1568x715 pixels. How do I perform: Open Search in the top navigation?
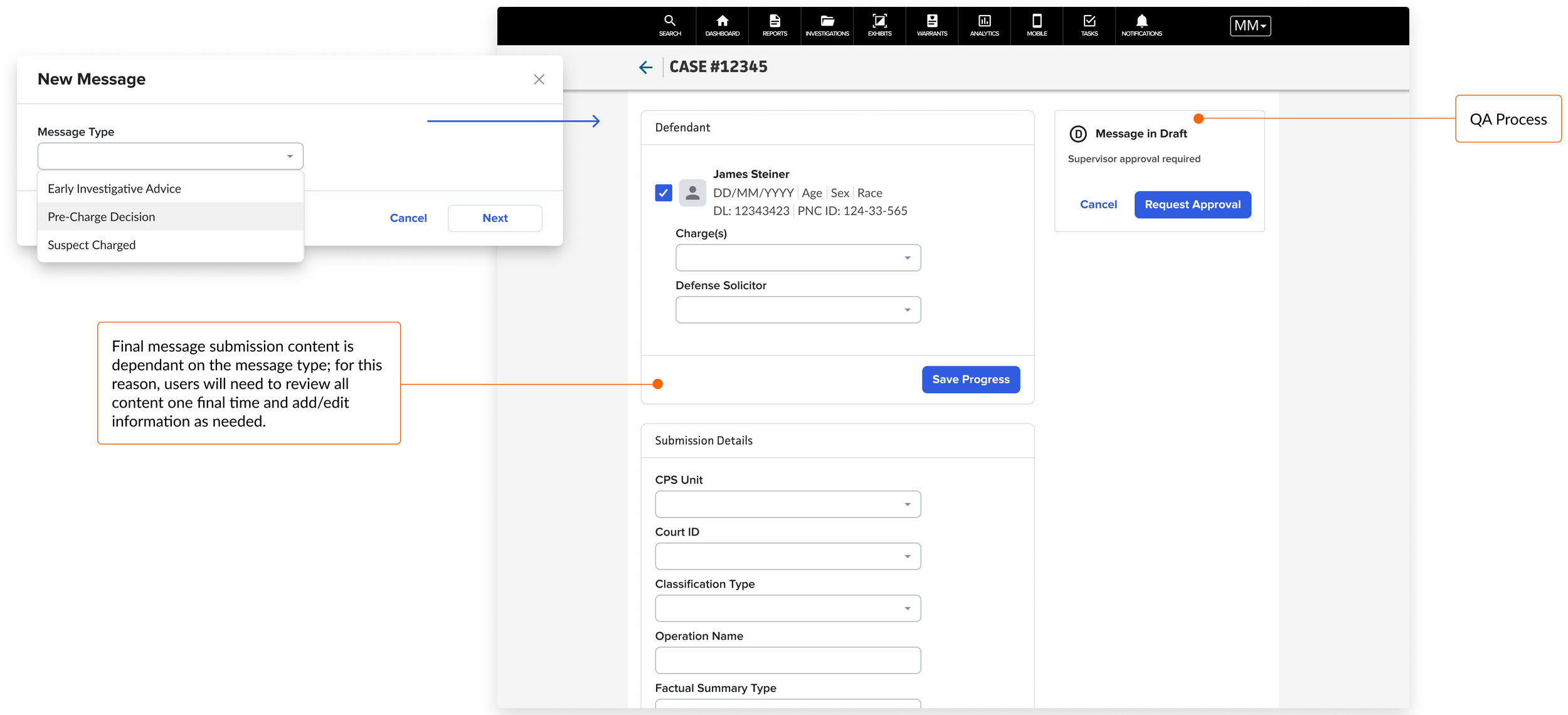(x=669, y=25)
